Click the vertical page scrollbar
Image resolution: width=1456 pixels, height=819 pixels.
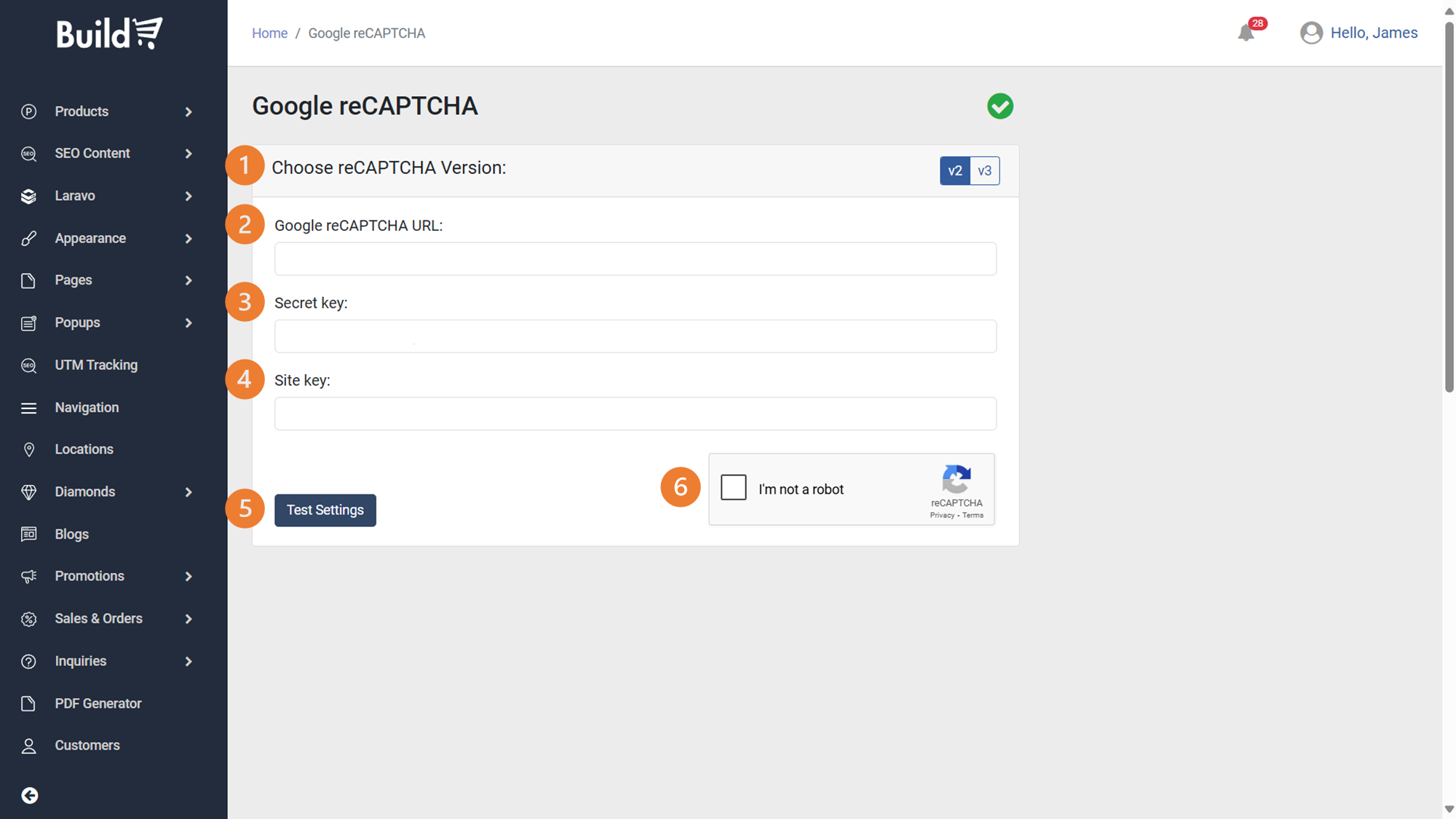1449,207
